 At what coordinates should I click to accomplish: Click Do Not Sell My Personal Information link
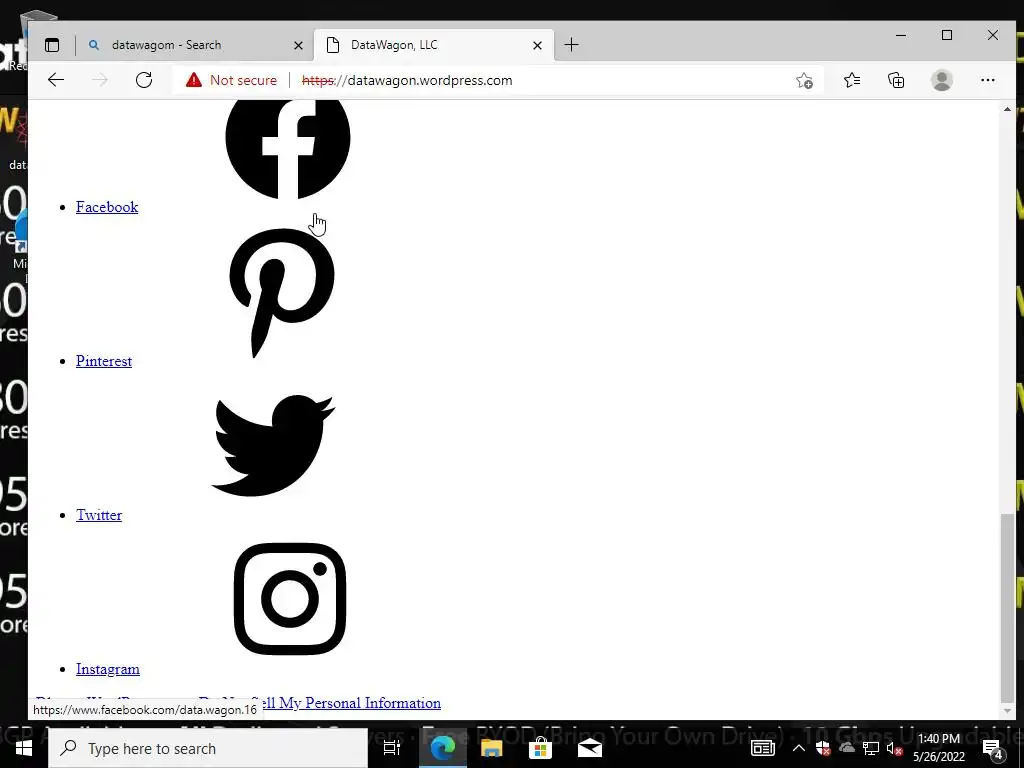tap(353, 703)
